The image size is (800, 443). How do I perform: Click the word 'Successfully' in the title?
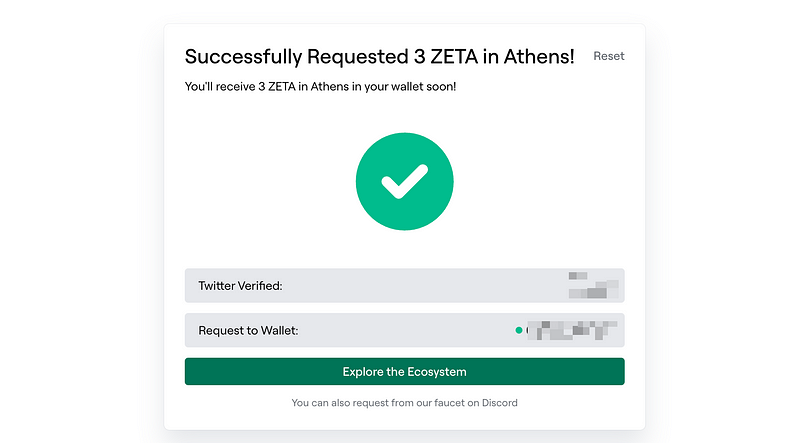point(243,57)
